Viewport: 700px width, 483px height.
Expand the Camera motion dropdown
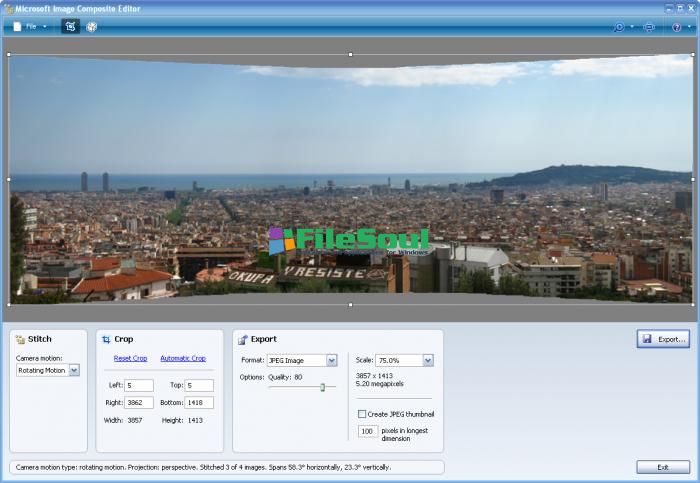click(74, 370)
